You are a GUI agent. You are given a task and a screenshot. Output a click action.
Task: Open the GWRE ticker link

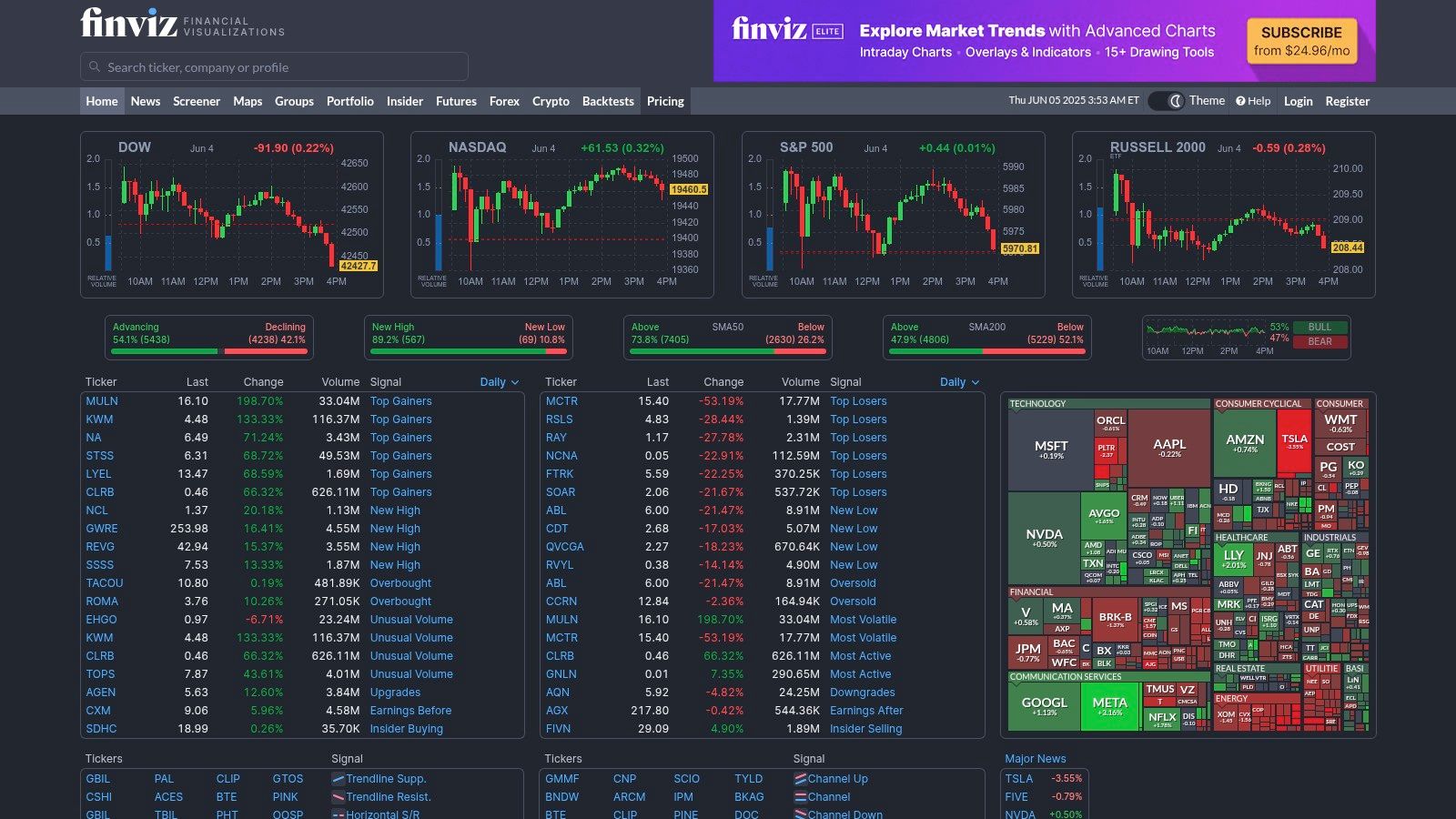pyautogui.click(x=102, y=529)
